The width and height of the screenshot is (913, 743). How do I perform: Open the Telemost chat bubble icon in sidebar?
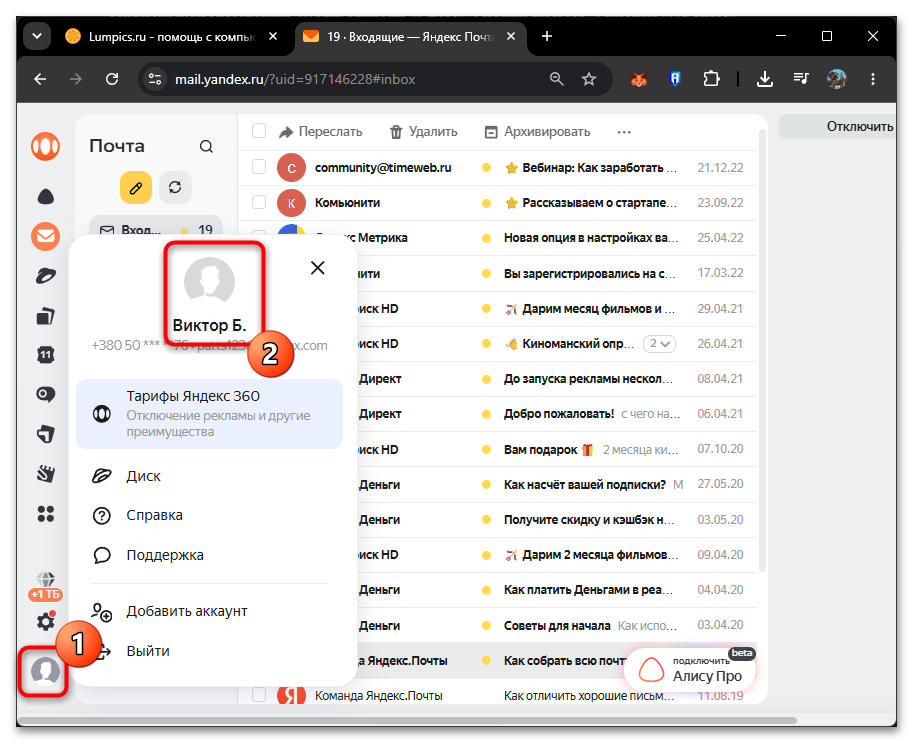[45, 395]
